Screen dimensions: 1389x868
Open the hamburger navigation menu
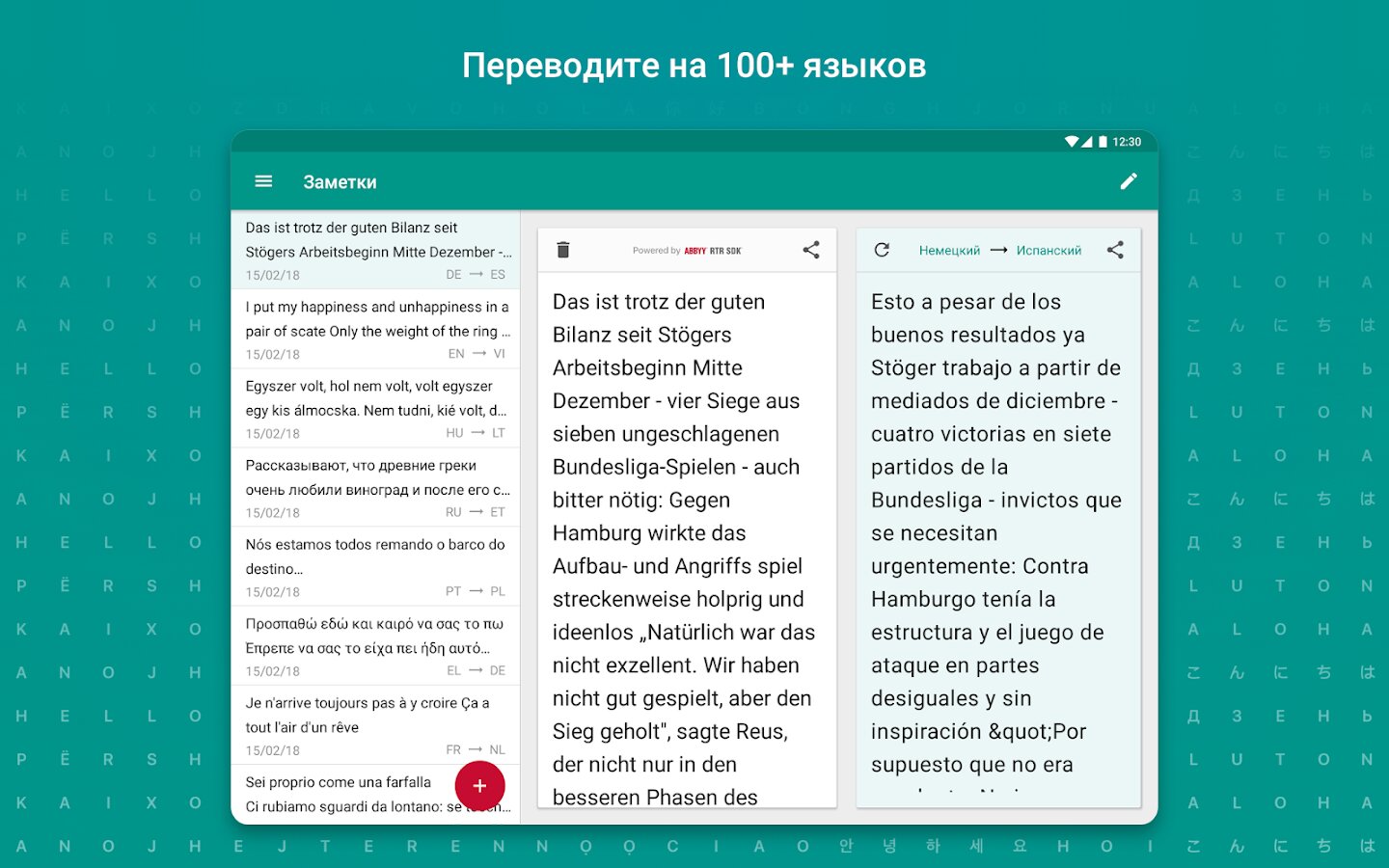coord(263,181)
